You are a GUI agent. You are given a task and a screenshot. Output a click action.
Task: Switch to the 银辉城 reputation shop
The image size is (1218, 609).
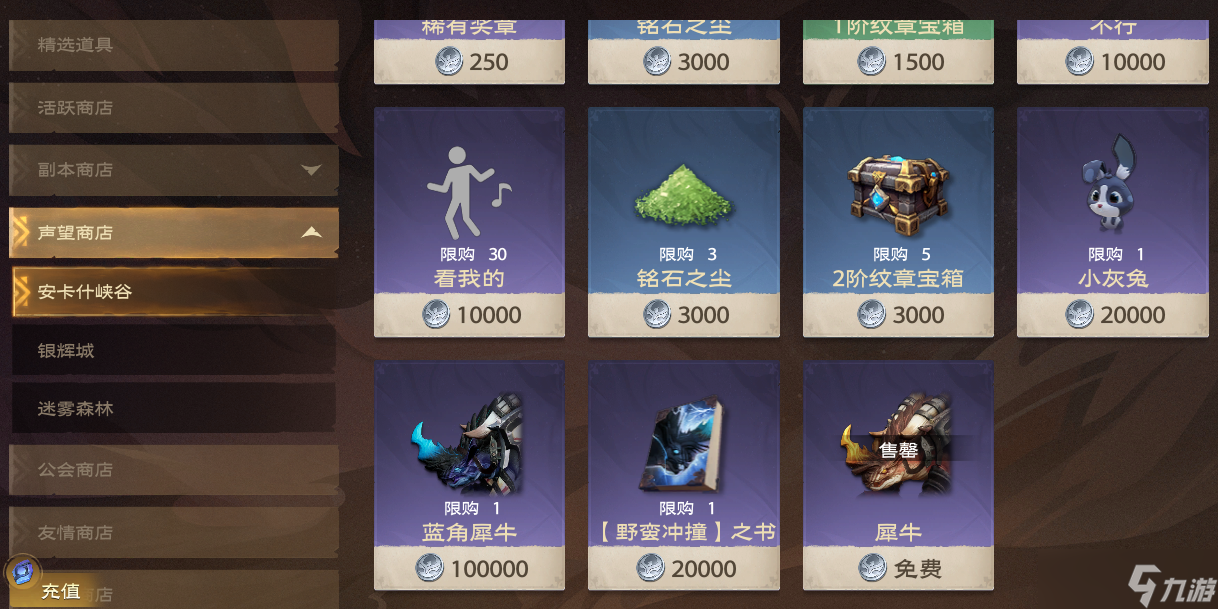point(174,351)
